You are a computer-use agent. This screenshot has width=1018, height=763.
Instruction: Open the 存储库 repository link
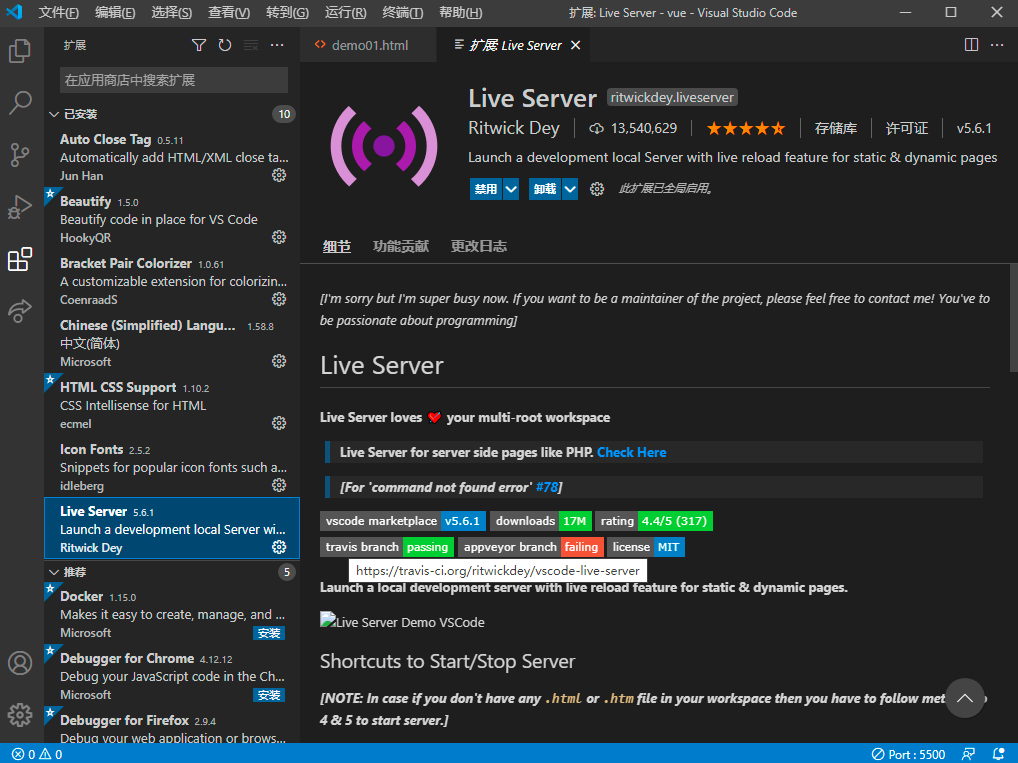coord(836,129)
